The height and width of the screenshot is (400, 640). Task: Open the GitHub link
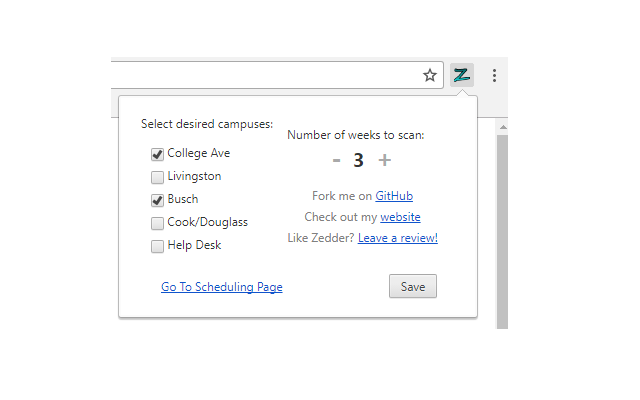[394, 196]
